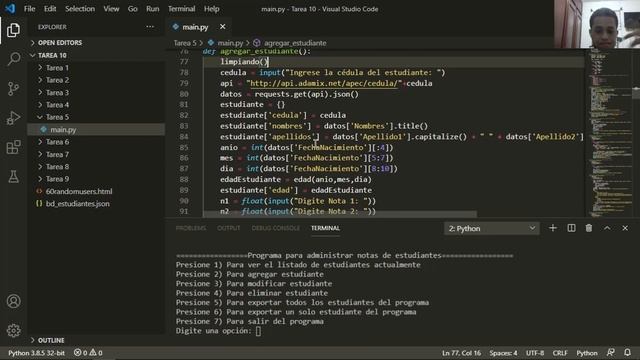
Task: Expand the Tarea 7 folder
Action: [x=57, y=154]
